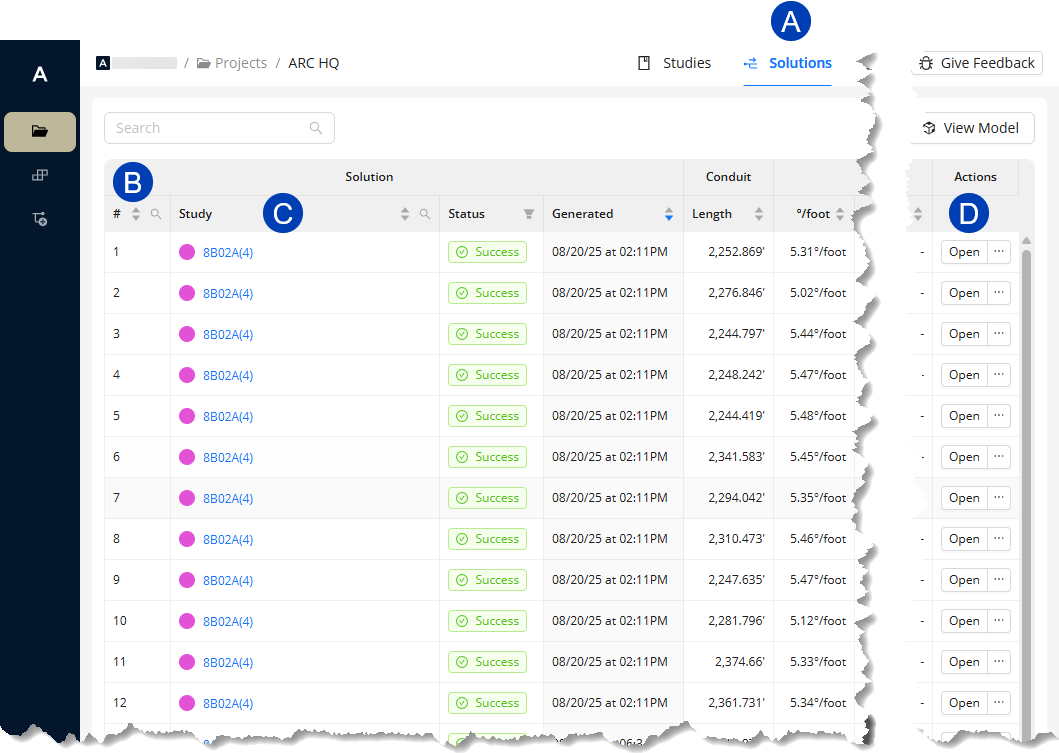Screen dimensions: 1059x753
Task: Open more actions for solution row 6
Action: [999, 457]
